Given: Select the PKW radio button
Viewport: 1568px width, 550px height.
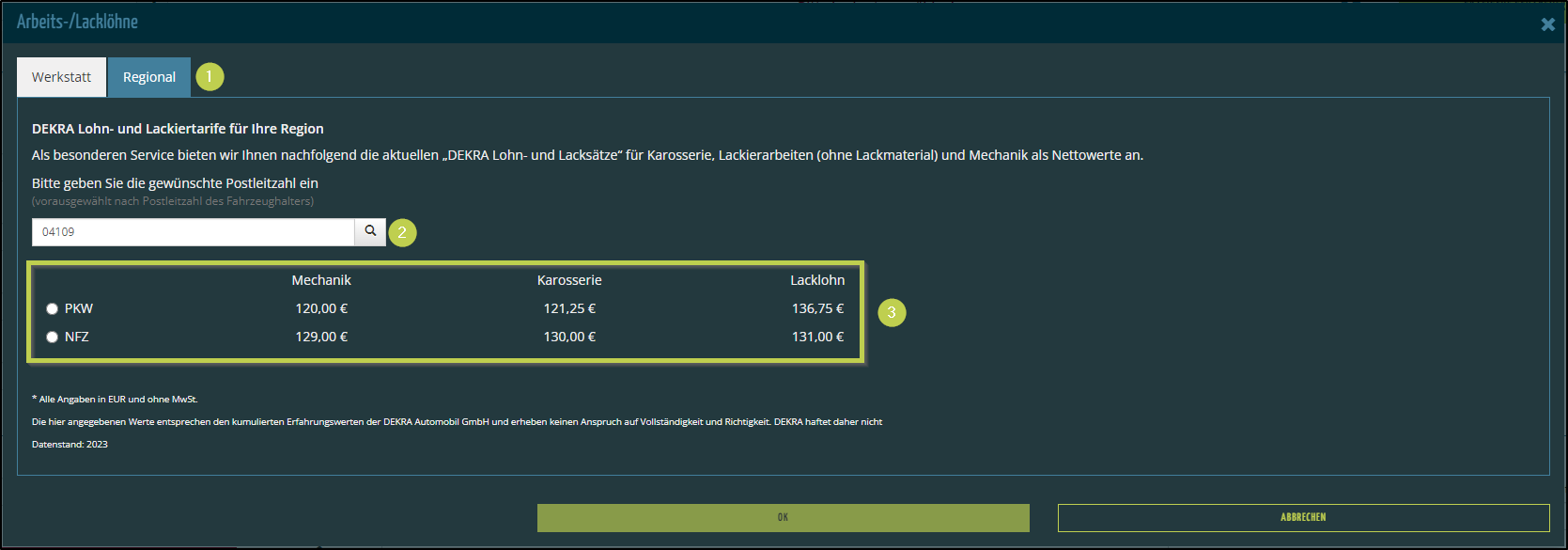Looking at the screenshot, I should 53,308.
